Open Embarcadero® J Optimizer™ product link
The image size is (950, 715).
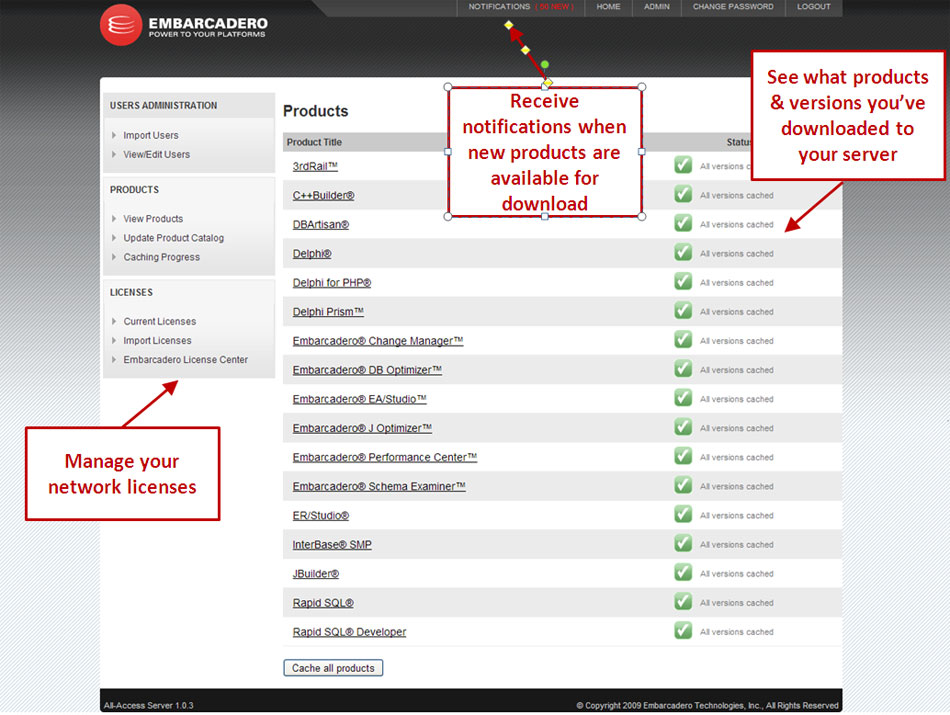coord(362,428)
